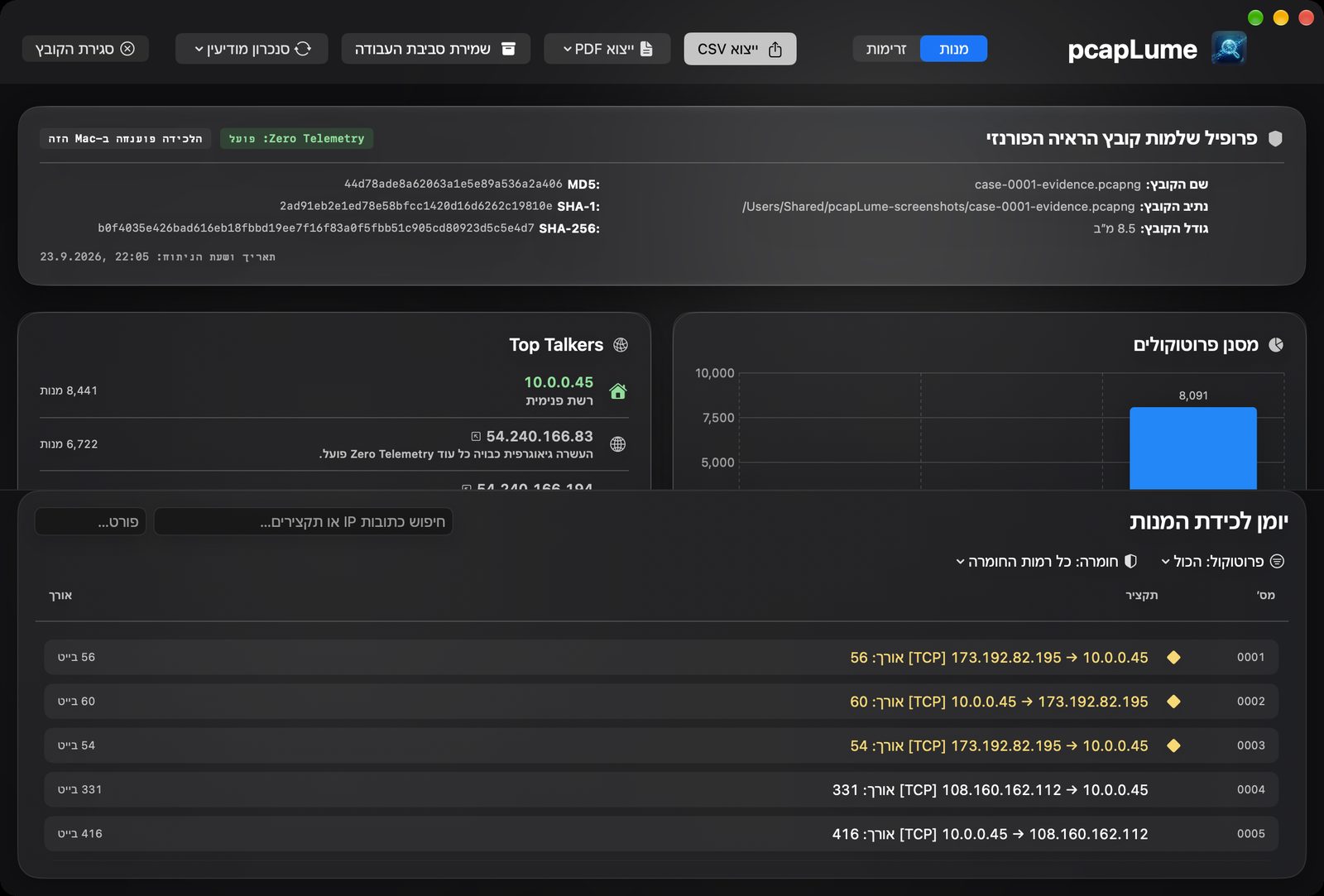The image size is (1324, 896).
Task: Click the port filter field
Action: point(90,521)
